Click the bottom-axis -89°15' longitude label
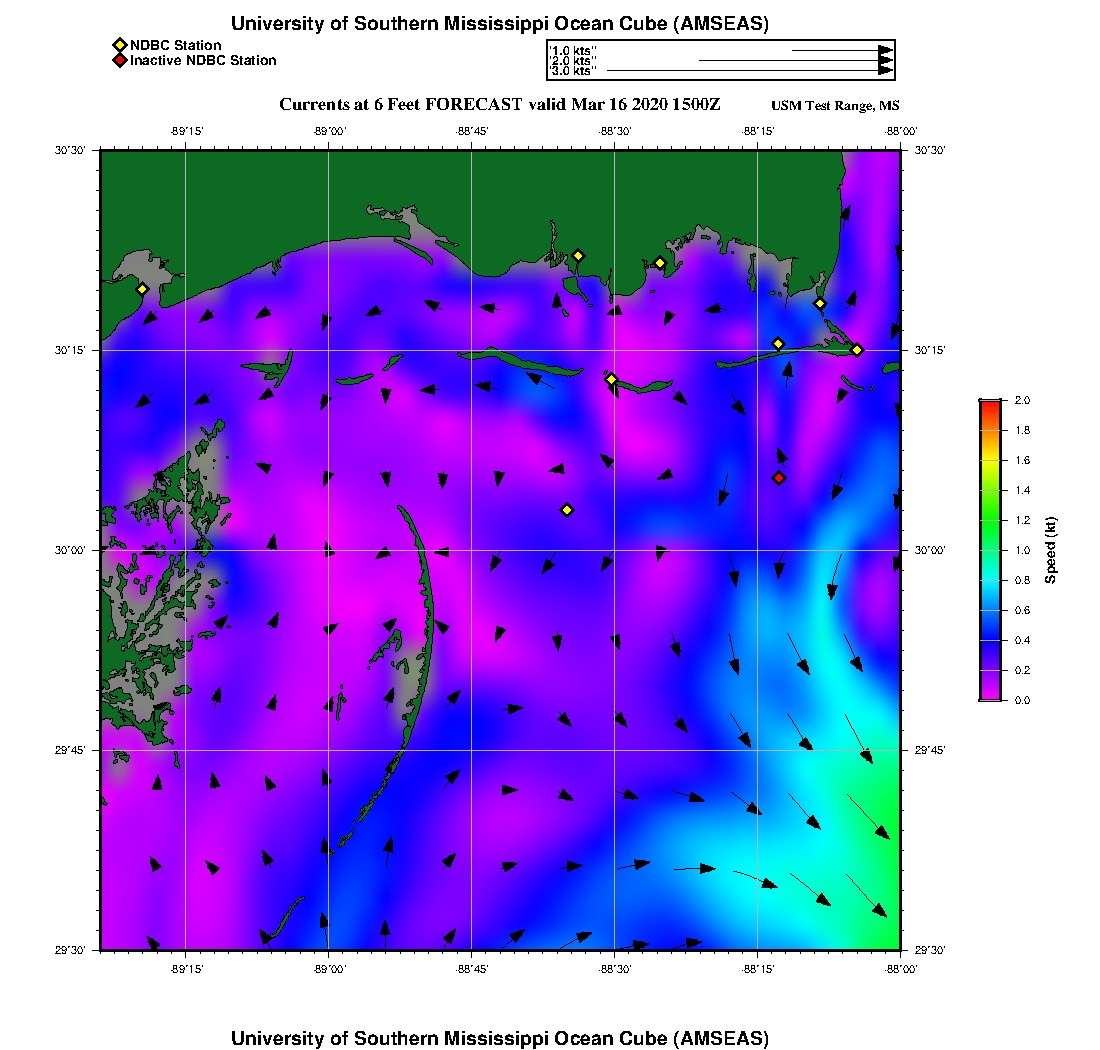This screenshot has width=1100, height=1050. [x=187, y=969]
